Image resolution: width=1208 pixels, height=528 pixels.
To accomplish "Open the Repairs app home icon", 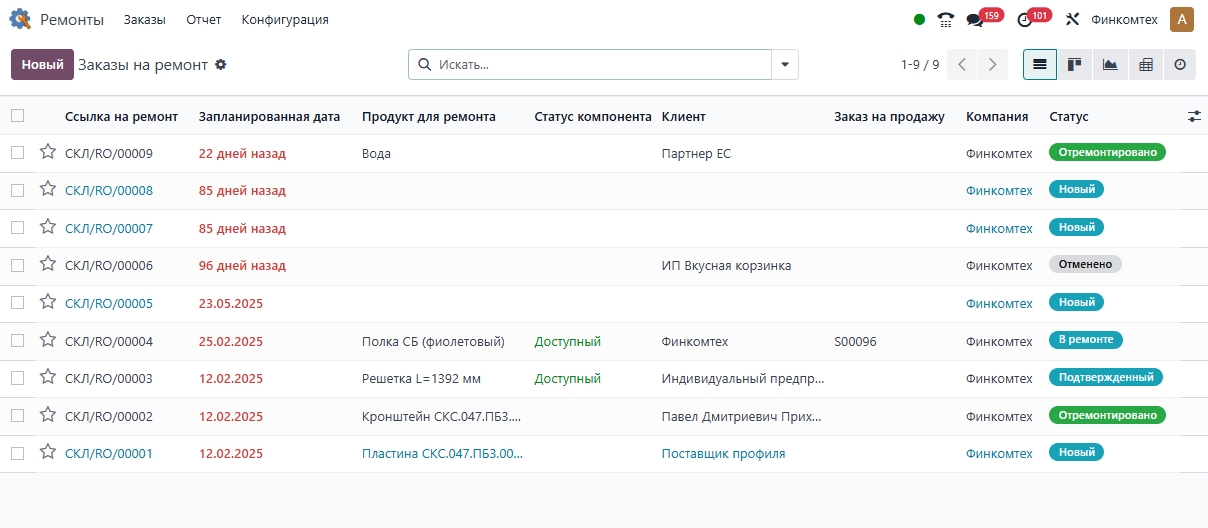I will click(x=20, y=19).
